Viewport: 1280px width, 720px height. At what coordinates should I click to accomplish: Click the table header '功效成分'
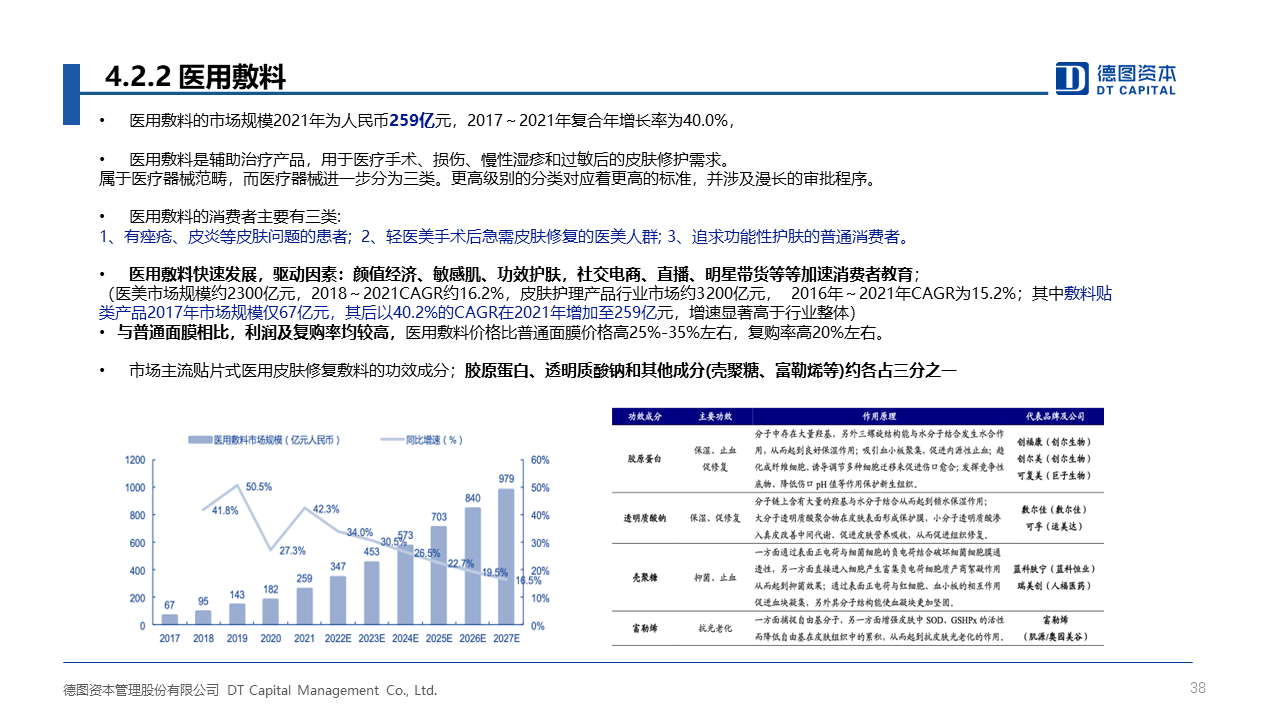pos(646,416)
